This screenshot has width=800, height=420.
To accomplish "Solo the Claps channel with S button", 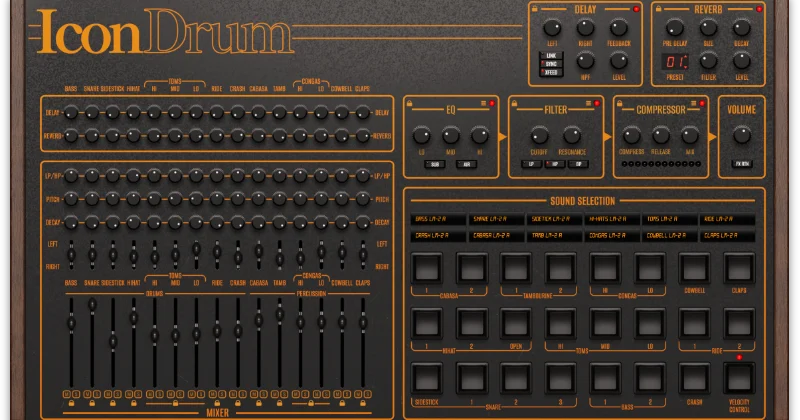I will coord(368,394).
